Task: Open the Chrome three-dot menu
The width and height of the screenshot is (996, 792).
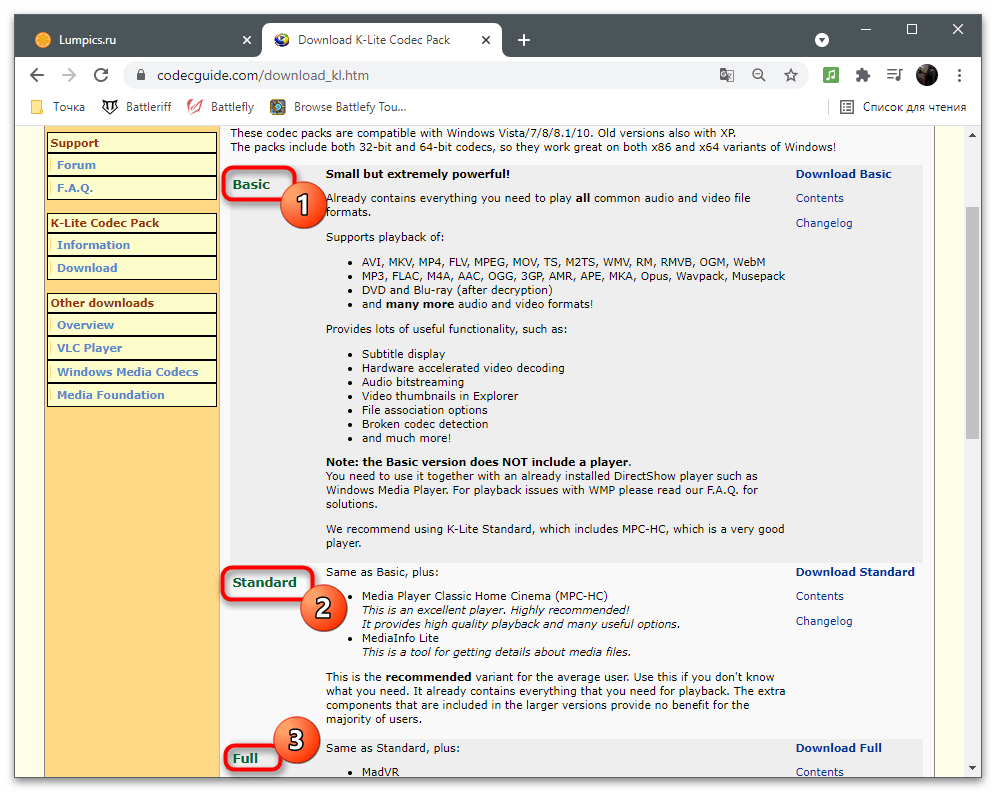Action: 959,76
